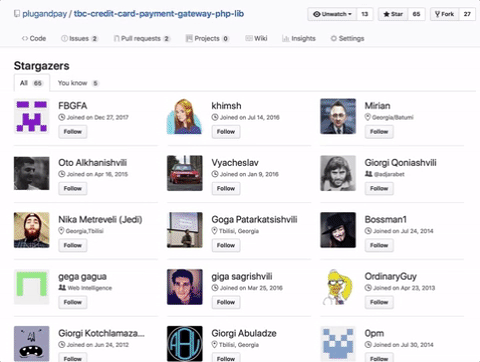This screenshot has width=480, height=362.
Task: Click Giorgi Abuladze's circular logo avatar
Action: [x=185, y=344]
